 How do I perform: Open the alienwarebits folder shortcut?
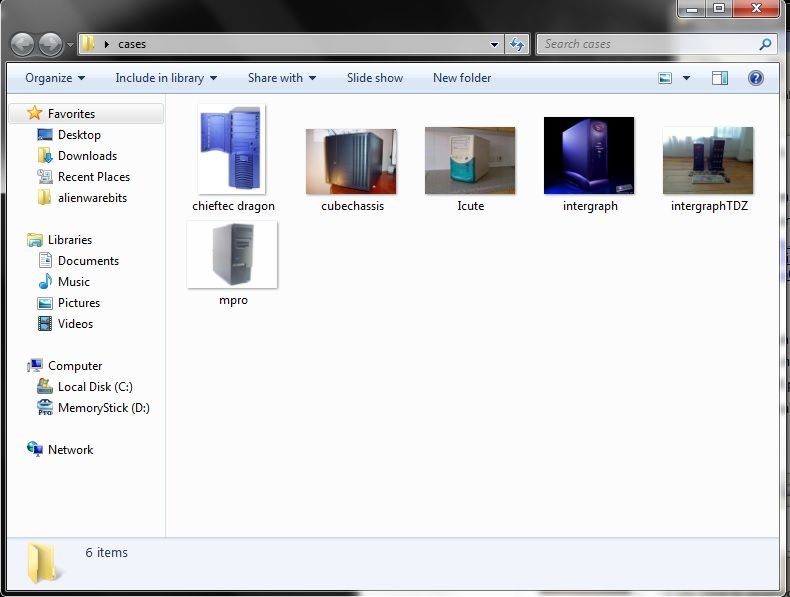pos(92,198)
